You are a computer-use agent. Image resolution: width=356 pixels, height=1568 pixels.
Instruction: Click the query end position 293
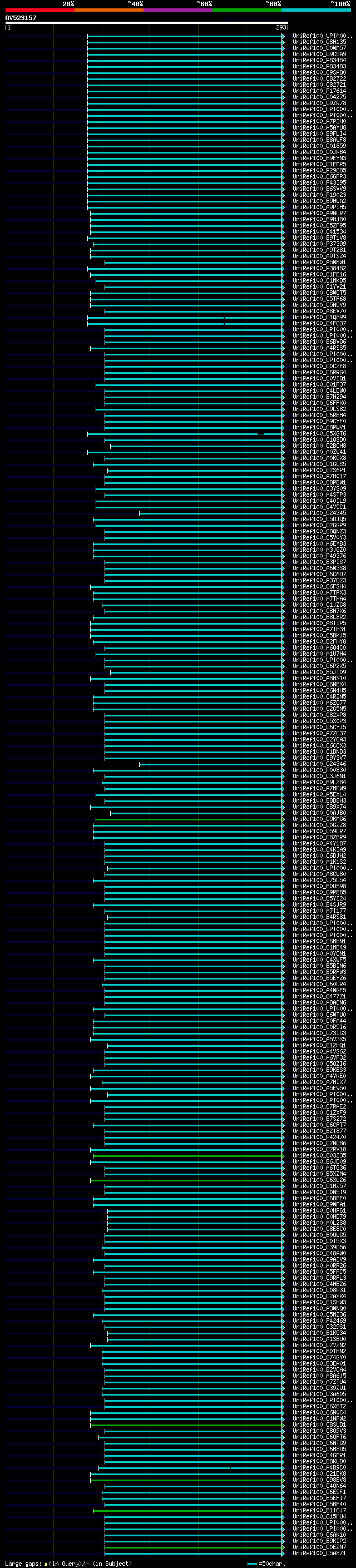click(281, 27)
